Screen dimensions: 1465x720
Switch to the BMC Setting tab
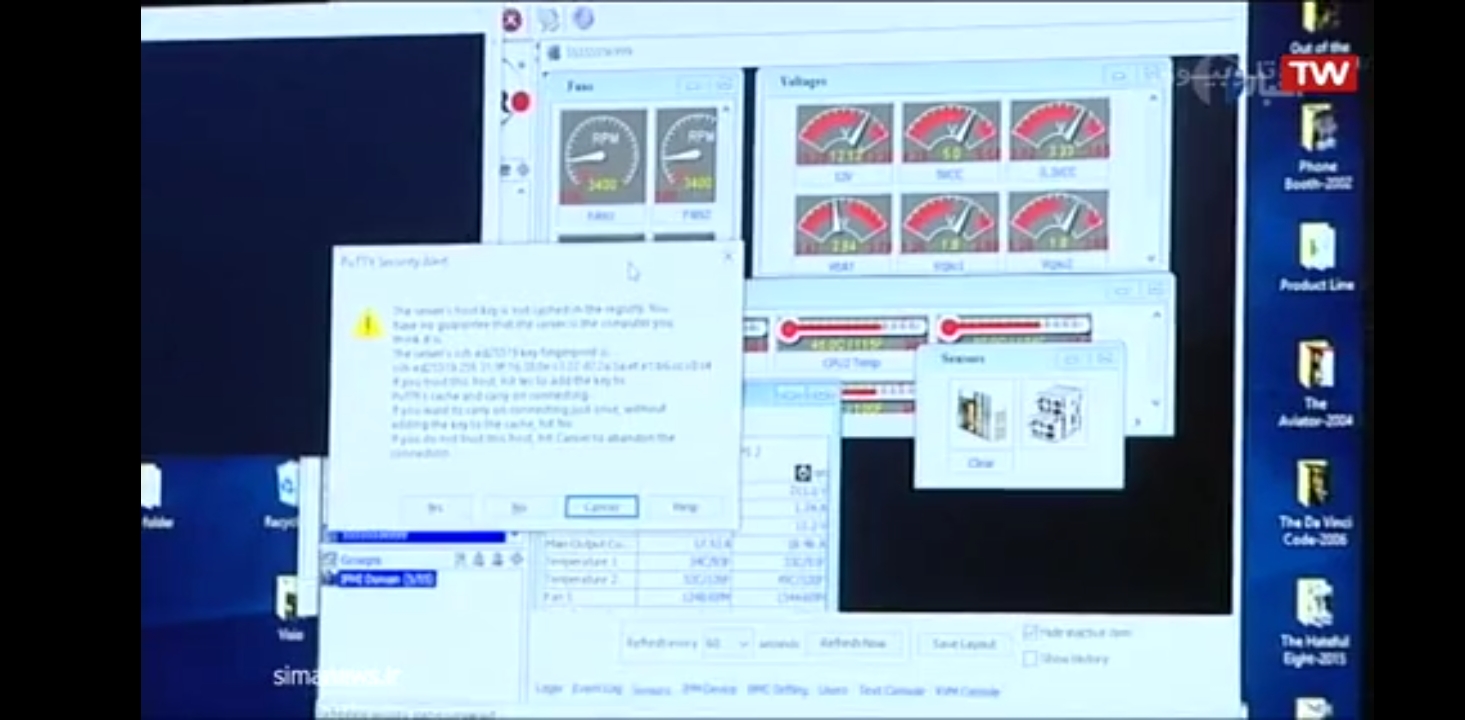(x=777, y=690)
